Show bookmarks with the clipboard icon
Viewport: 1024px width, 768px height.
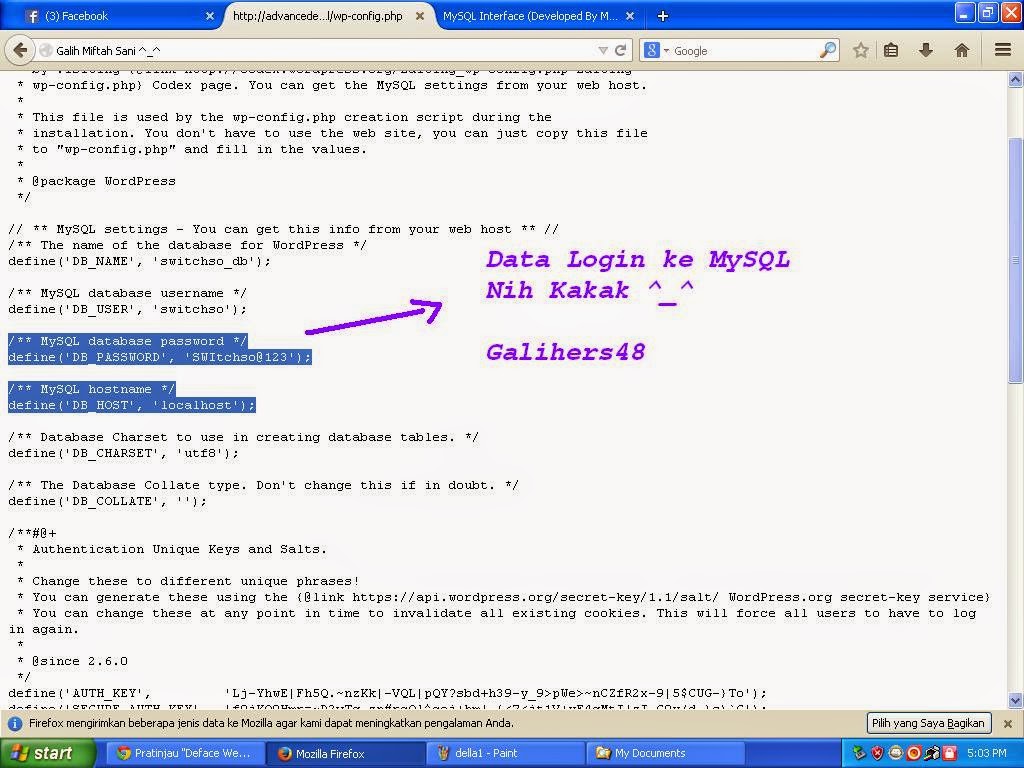890,50
